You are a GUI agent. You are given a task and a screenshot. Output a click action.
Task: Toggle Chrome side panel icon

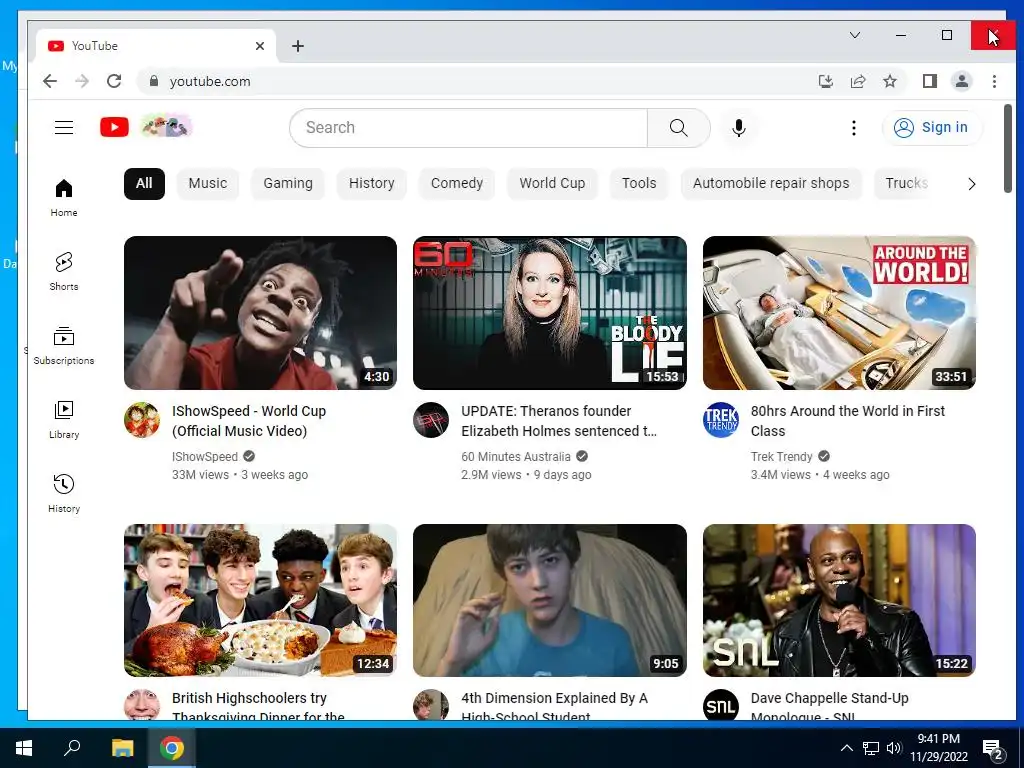click(x=929, y=81)
